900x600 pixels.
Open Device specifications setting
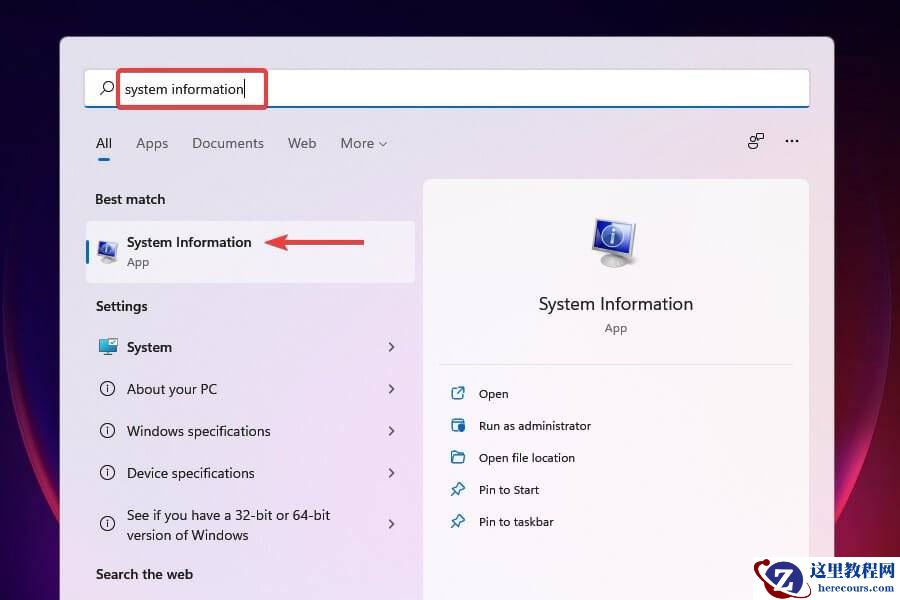pos(250,473)
